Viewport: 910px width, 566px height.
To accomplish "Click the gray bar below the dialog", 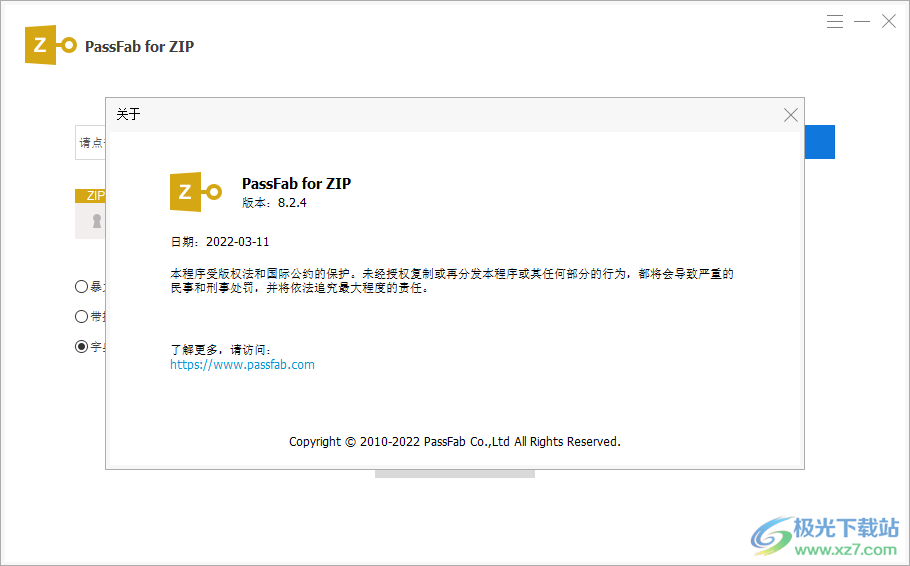I will 454,474.
